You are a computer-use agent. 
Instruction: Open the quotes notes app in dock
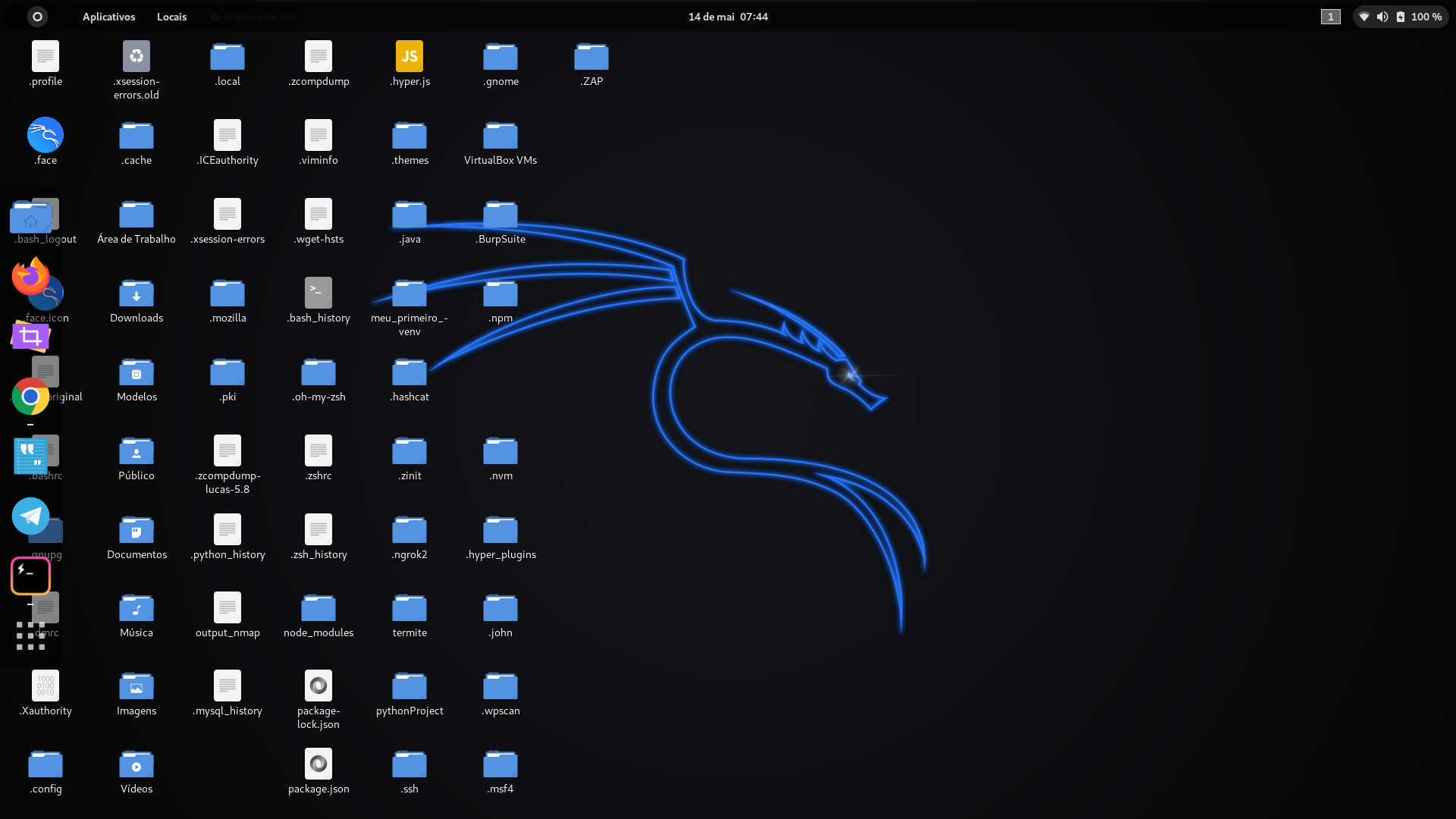(30, 456)
